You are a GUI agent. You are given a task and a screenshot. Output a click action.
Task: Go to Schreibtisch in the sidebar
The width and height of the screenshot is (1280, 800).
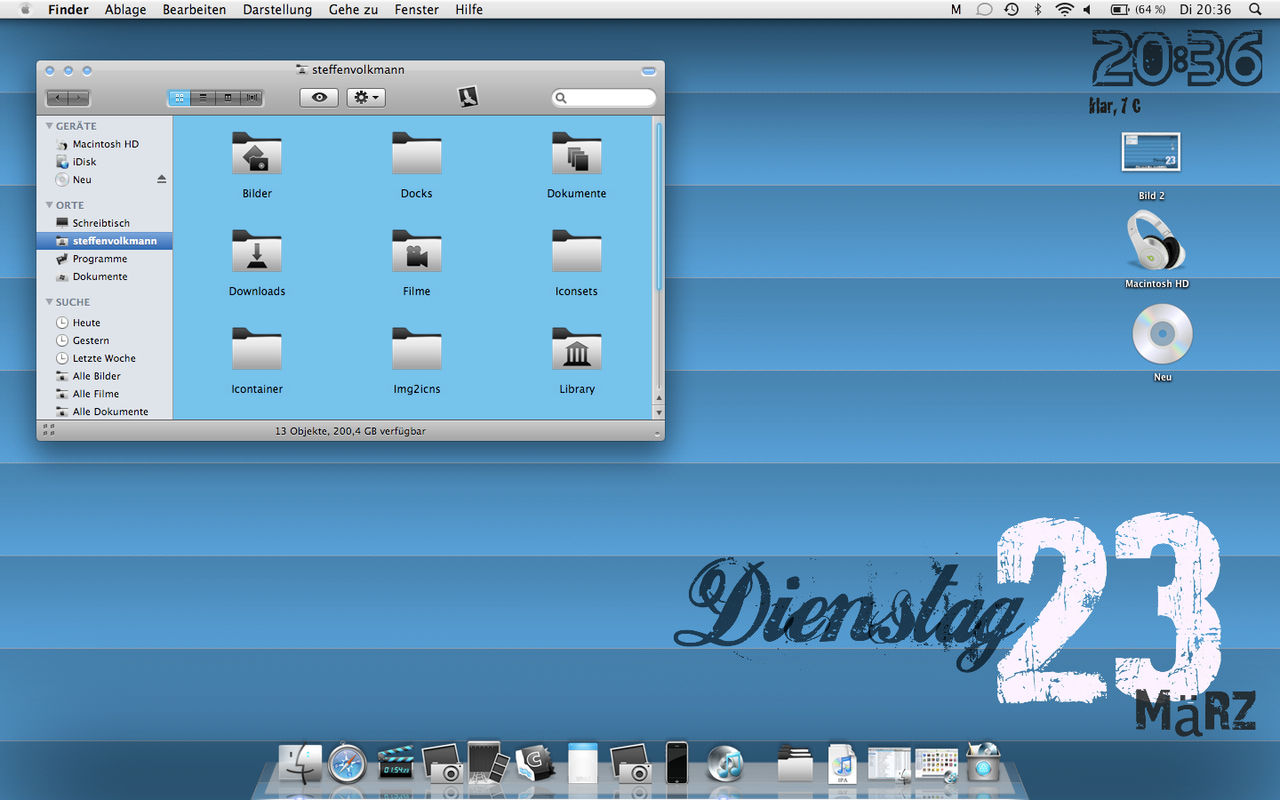point(104,223)
